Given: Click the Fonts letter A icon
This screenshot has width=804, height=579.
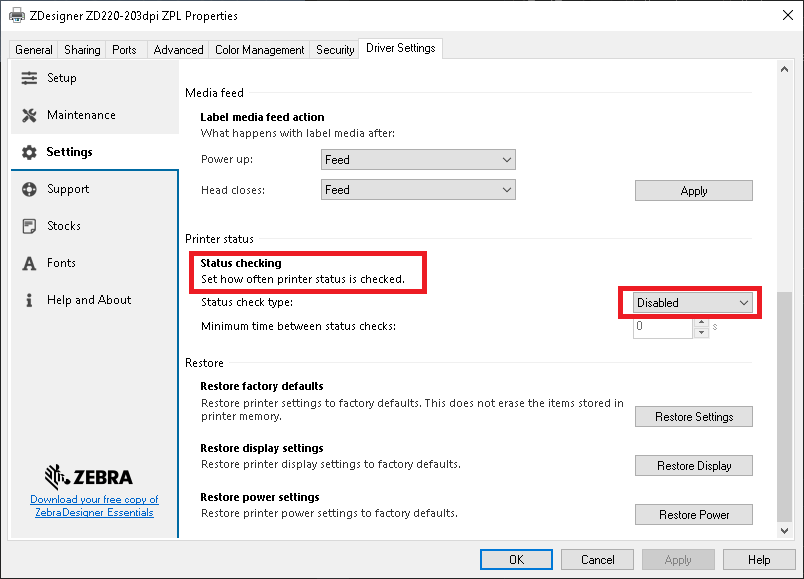Looking at the screenshot, I should pos(29,263).
